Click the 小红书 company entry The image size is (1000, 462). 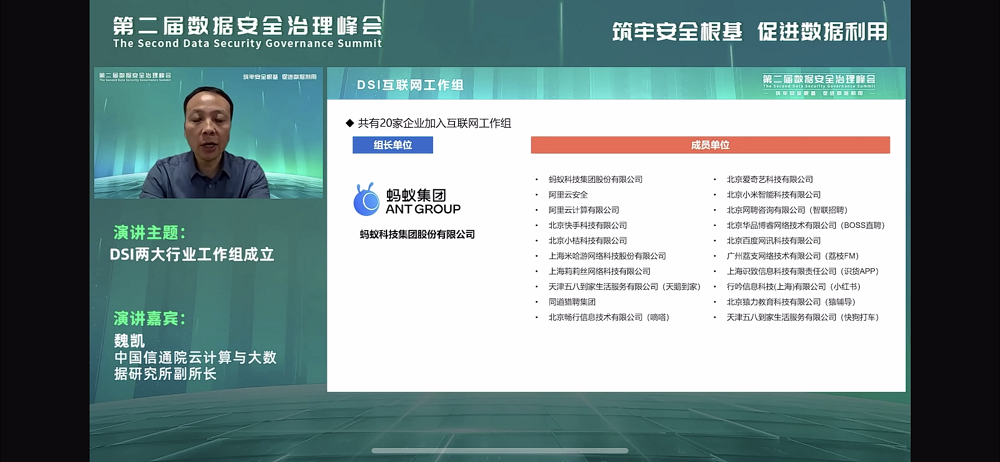(793, 287)
